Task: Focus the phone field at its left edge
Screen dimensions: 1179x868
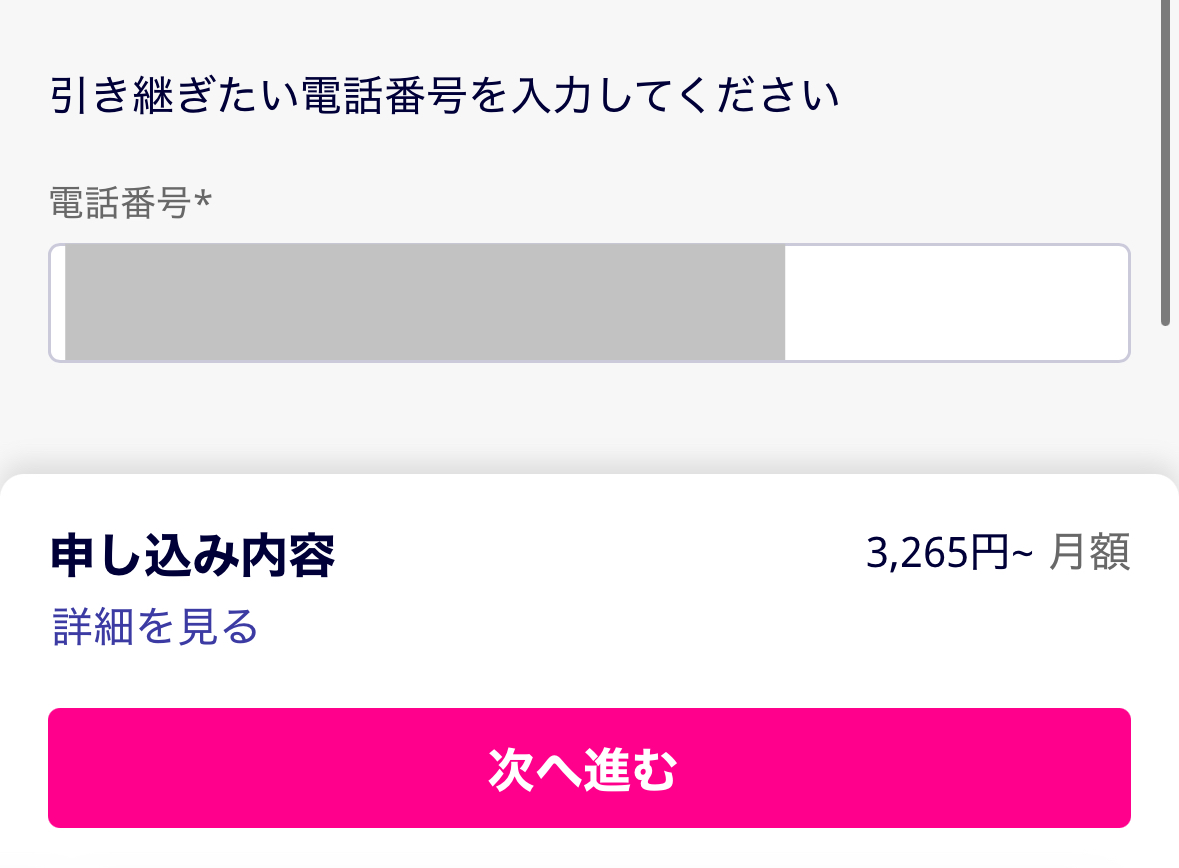Action: (57, 302)
